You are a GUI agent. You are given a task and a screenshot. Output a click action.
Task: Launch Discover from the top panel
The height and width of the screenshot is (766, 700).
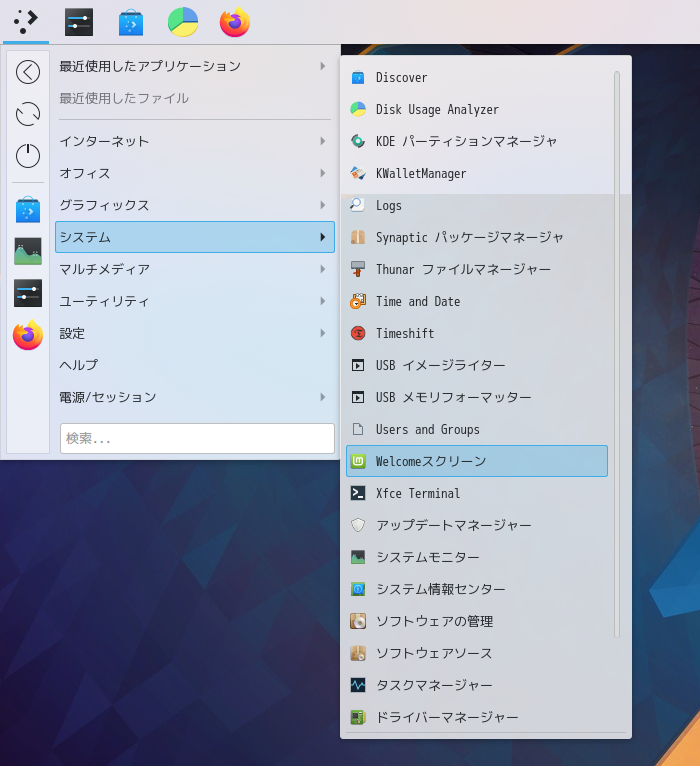[x=131, y=22]
